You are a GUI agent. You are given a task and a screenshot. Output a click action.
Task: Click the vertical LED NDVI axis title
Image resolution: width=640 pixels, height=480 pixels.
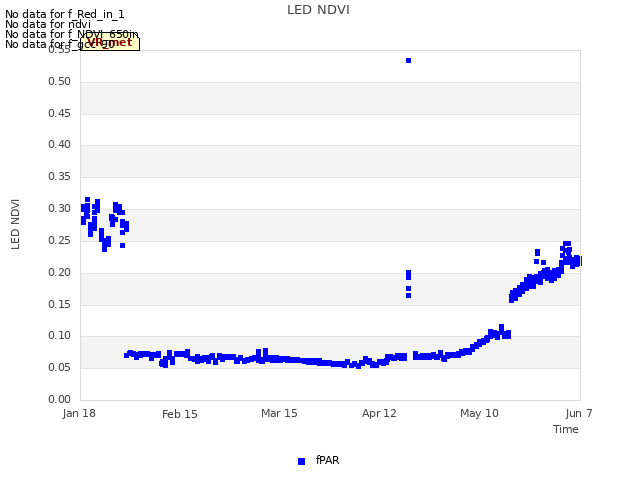15,224
